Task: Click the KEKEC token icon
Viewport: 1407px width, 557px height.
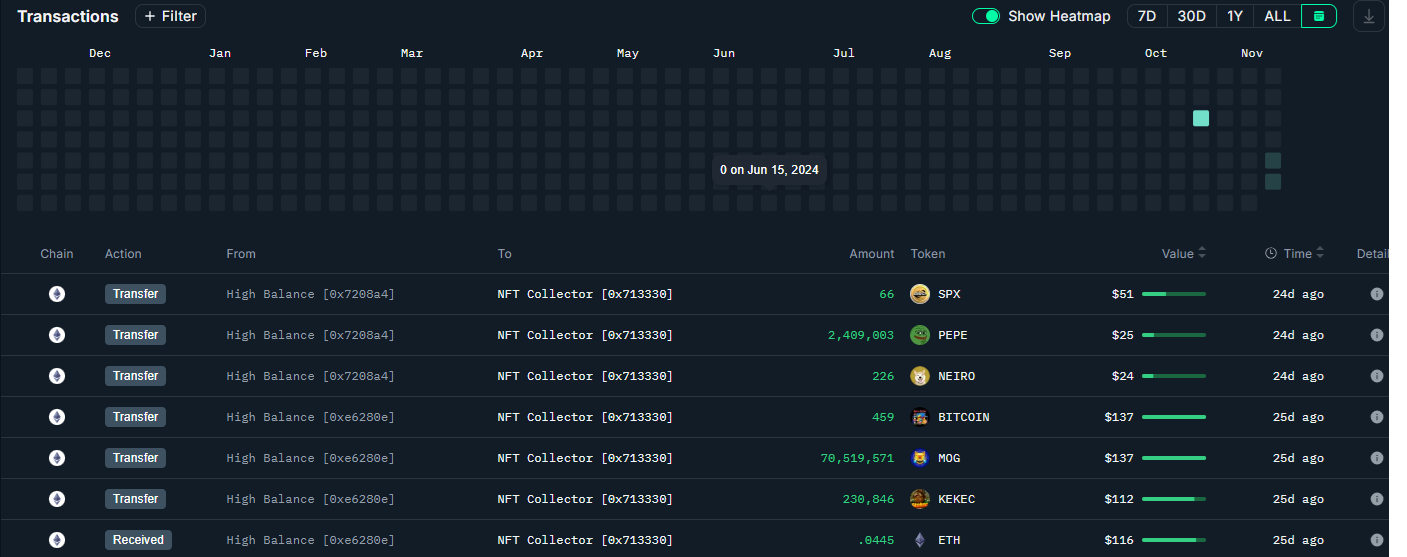Action: [920, 499]
